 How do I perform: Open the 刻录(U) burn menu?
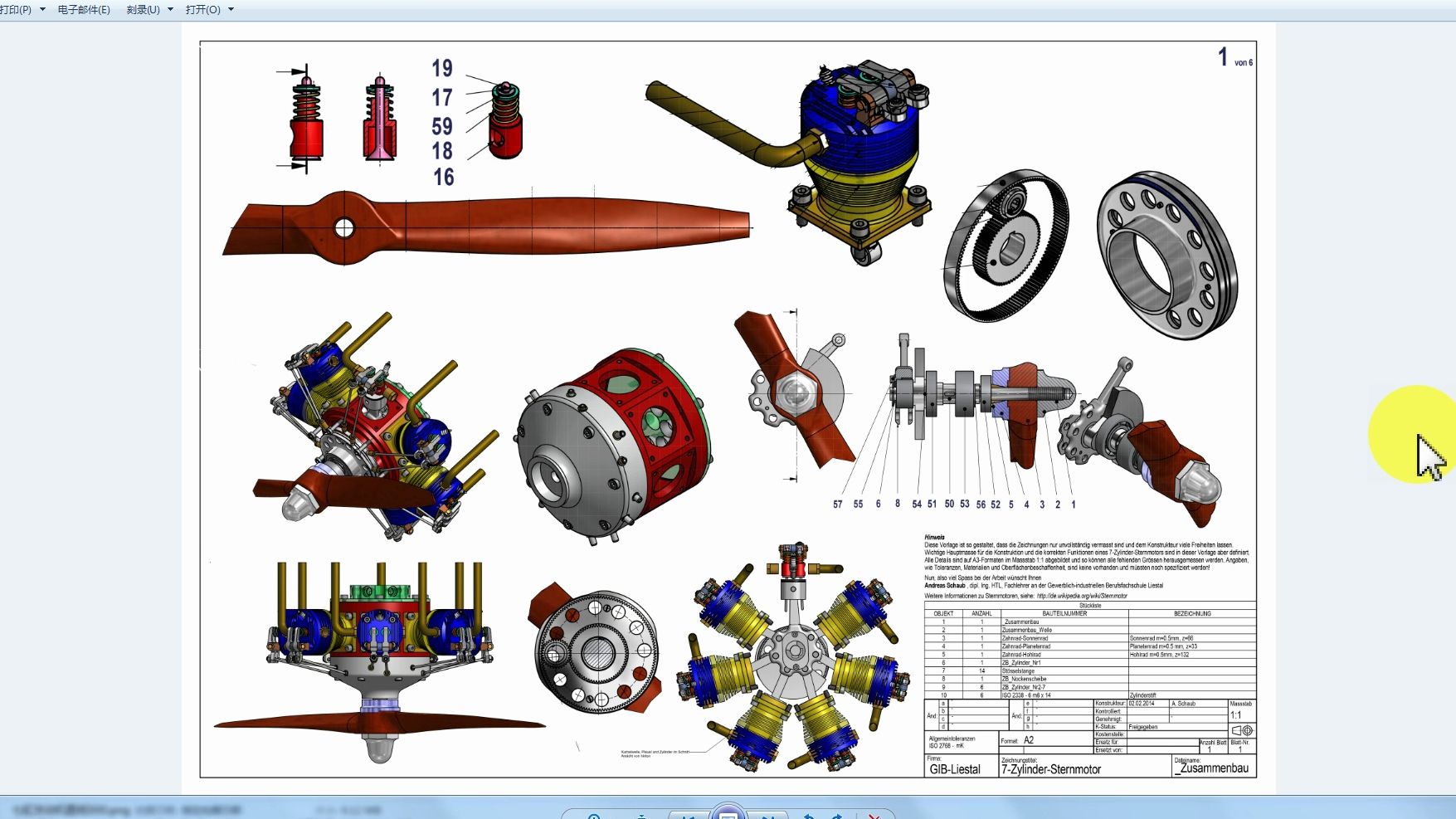pos(143,10)
